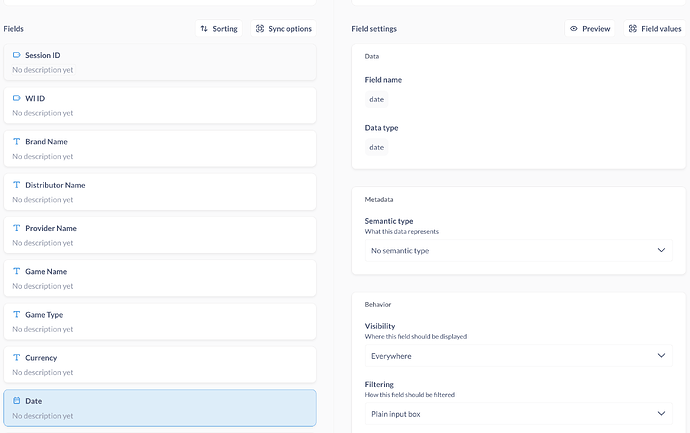Click the Preview button in Field settings
The image size is (690, 433).
[x=590, y=29]
